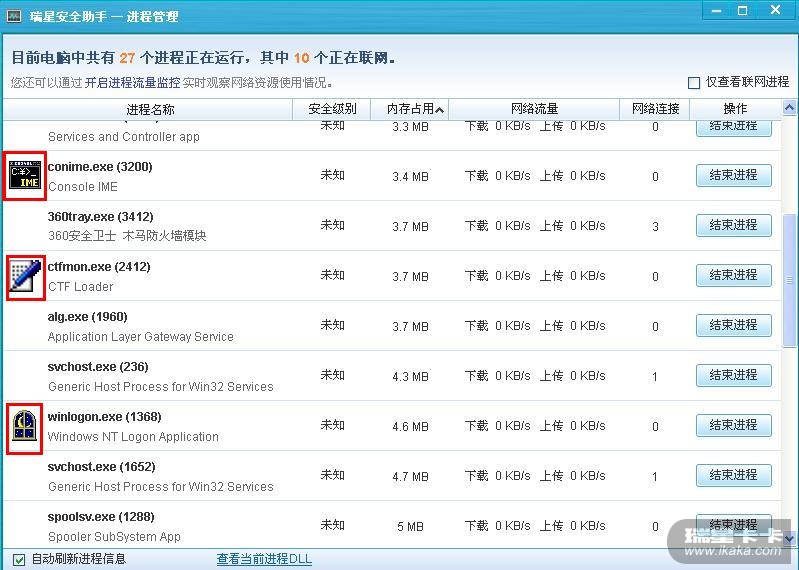Screen dimensions: 799x570
Task: Sort by 进程名称 column header
Action: point(150,109)
